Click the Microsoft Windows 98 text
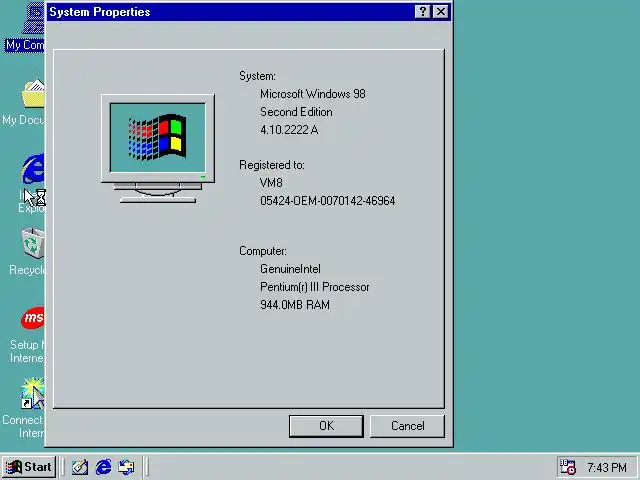Viewport: 640px width, 480px height. pos(313,94)
